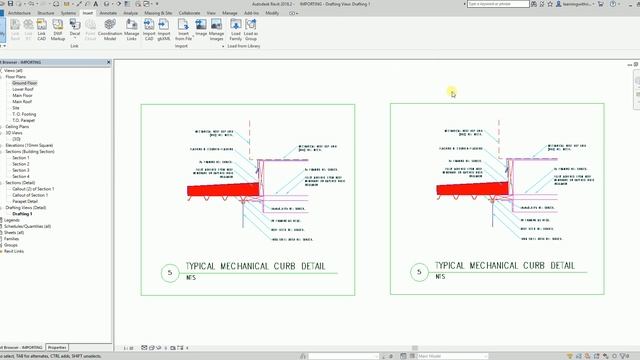The height and width of the screenshot is (360, 640).
Task: Switch to the Properties tab at bottom
Action: (x=57, y=347)
